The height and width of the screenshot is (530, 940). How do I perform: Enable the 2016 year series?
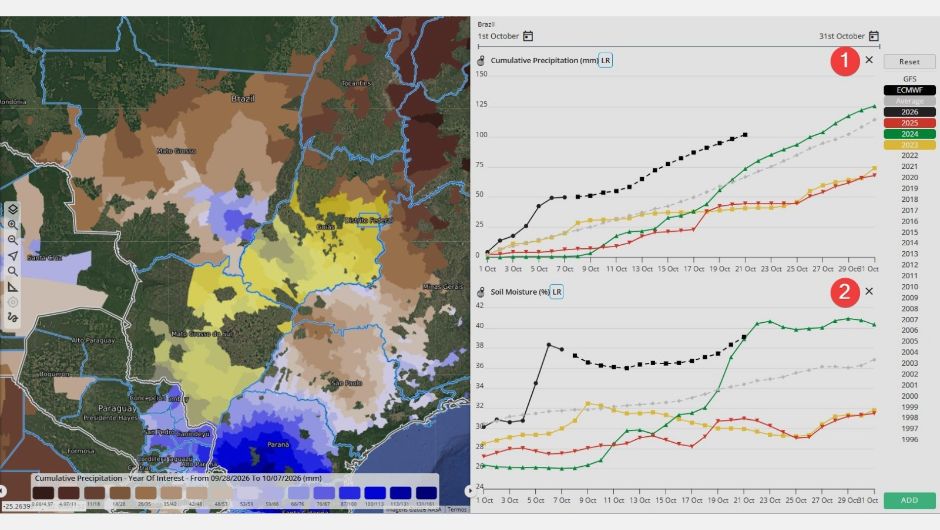pyautogui.click(x=909, y=221)
